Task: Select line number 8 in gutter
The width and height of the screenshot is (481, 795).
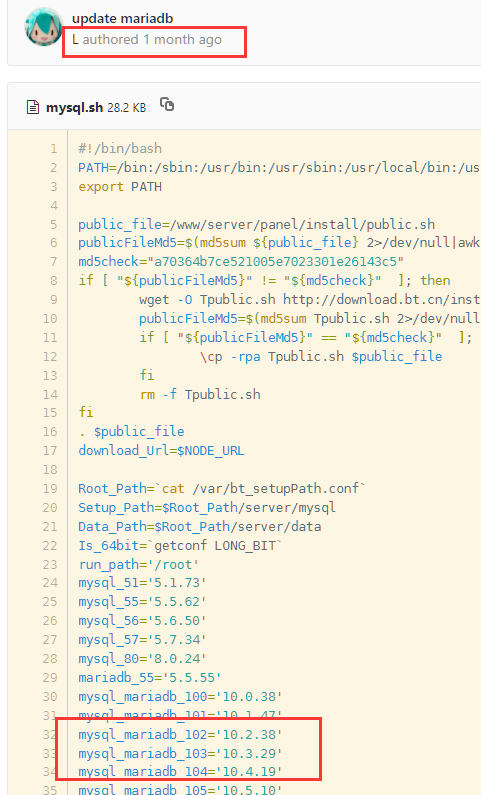Action: click(x=54, y=281)
